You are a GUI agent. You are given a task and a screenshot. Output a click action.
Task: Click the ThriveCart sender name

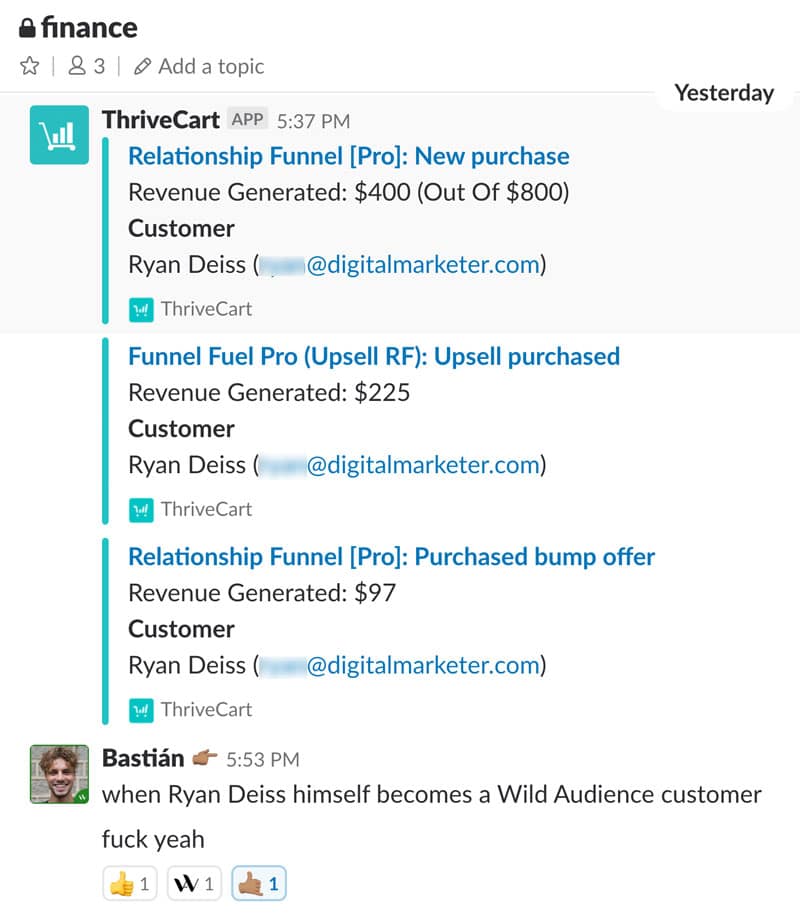[160, 120]
